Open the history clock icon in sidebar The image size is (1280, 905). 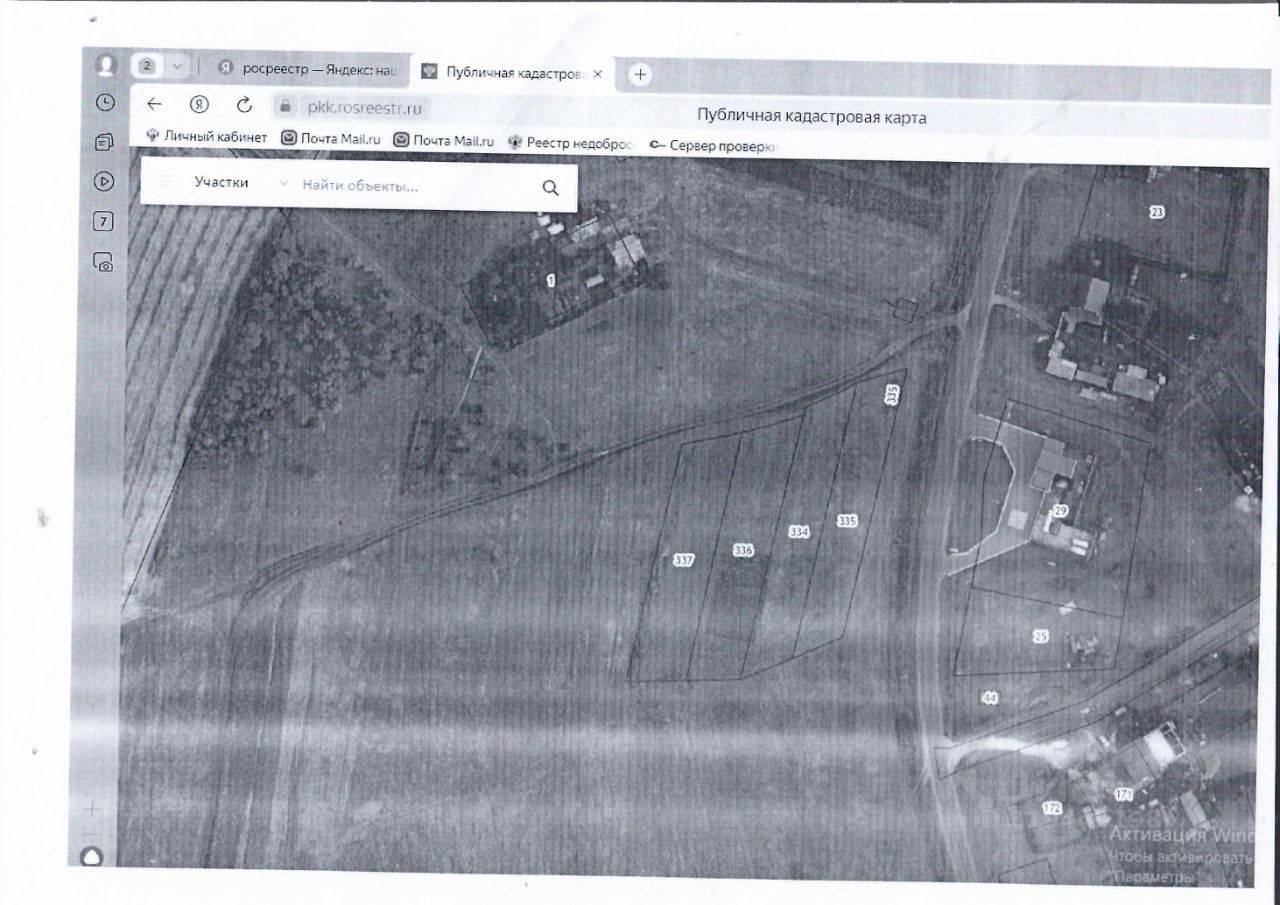(104, 102)
